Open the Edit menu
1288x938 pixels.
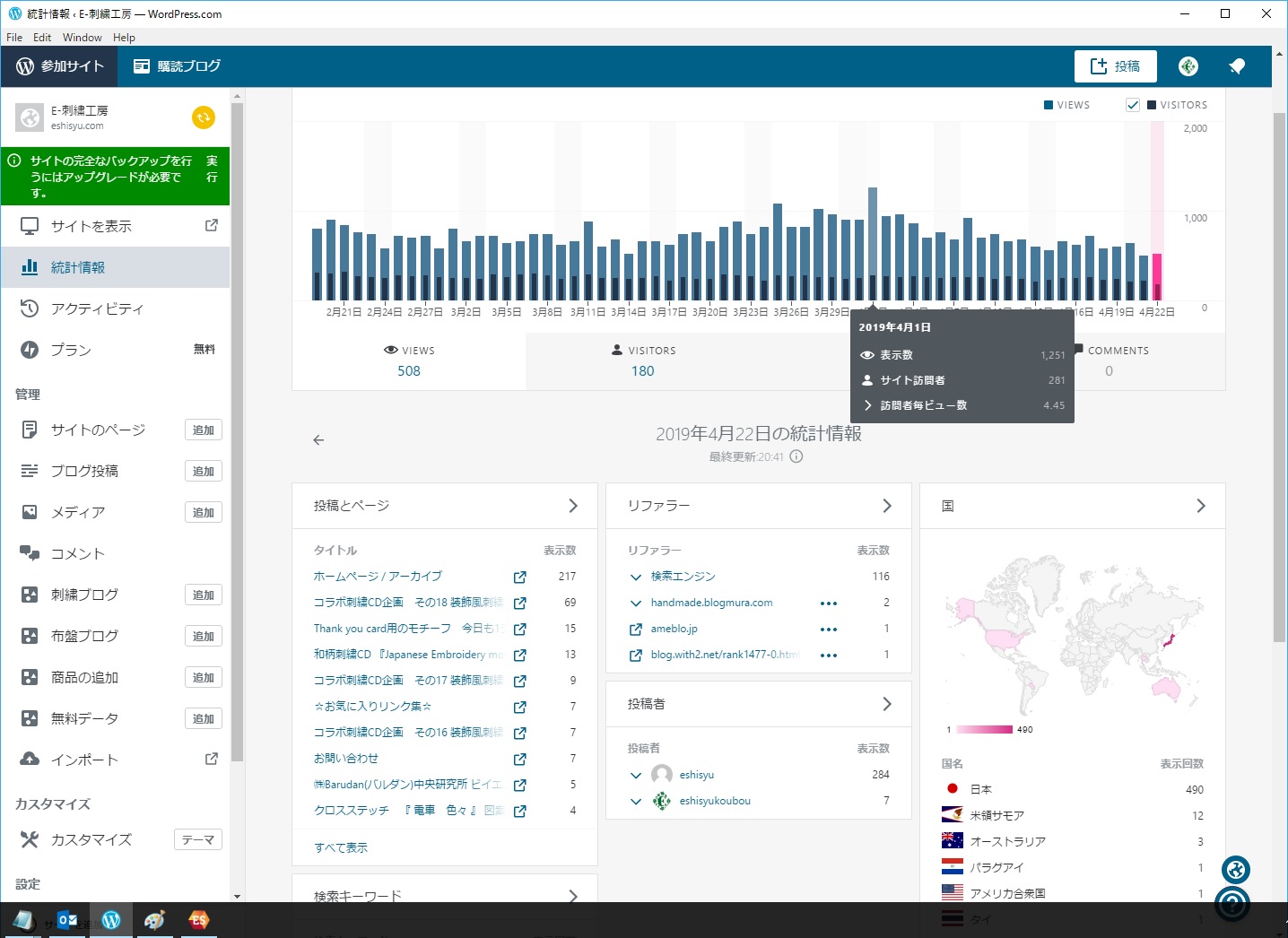[x=42, y=38]
